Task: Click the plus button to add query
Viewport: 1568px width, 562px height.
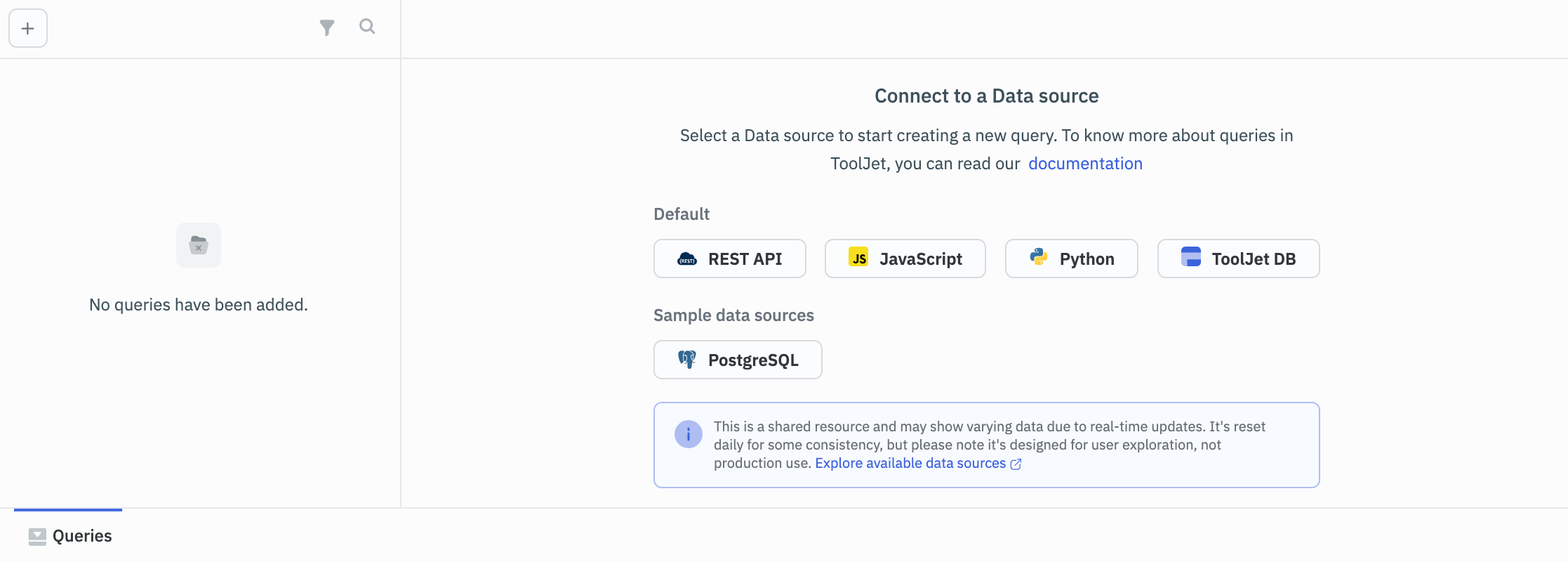Action: pyautogui.click(x=28, y=28)
